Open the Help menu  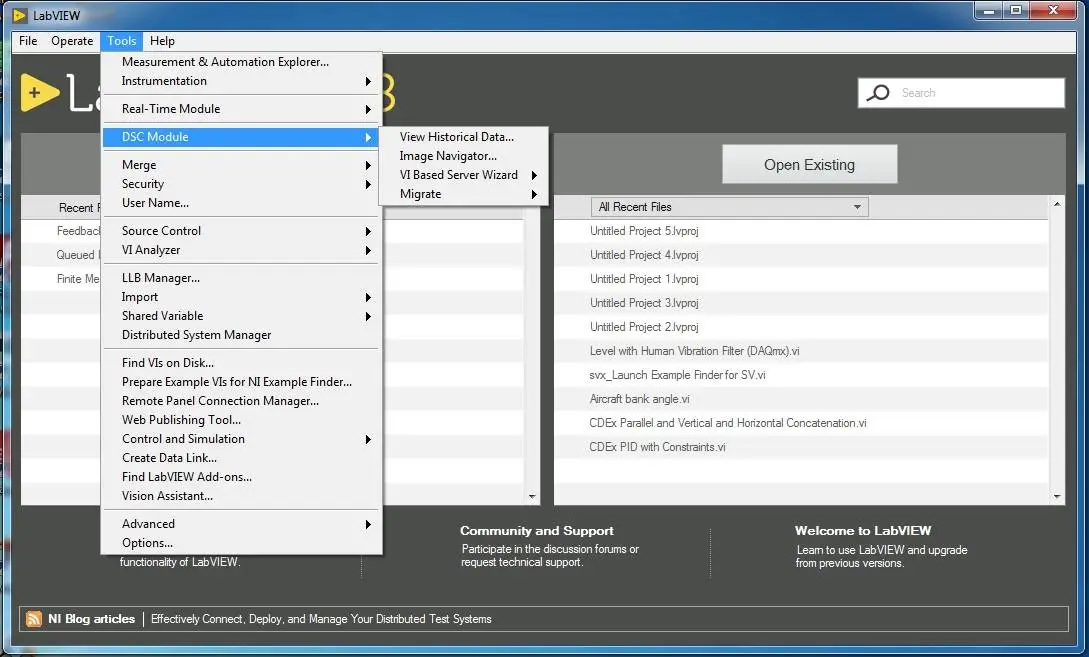pyautogui.click(x=163, y=41)
